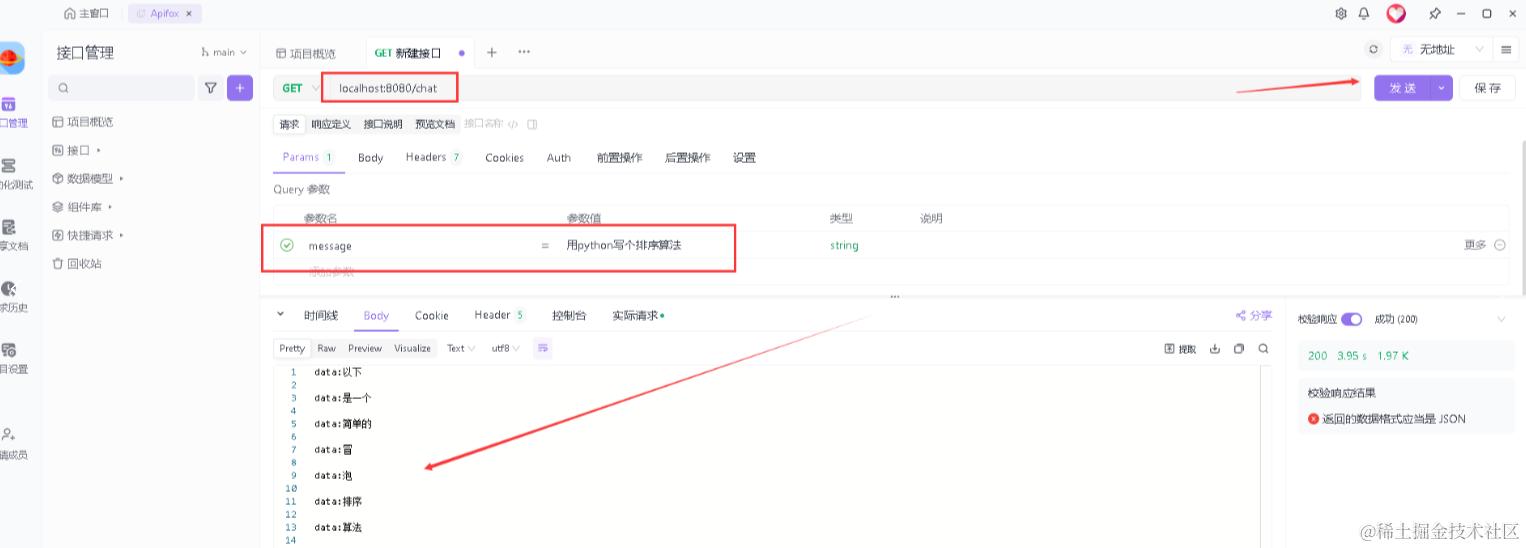Screen dimensions: 1526x548
Task: Click the purple plus add button
Action: [x=240, y=88]
